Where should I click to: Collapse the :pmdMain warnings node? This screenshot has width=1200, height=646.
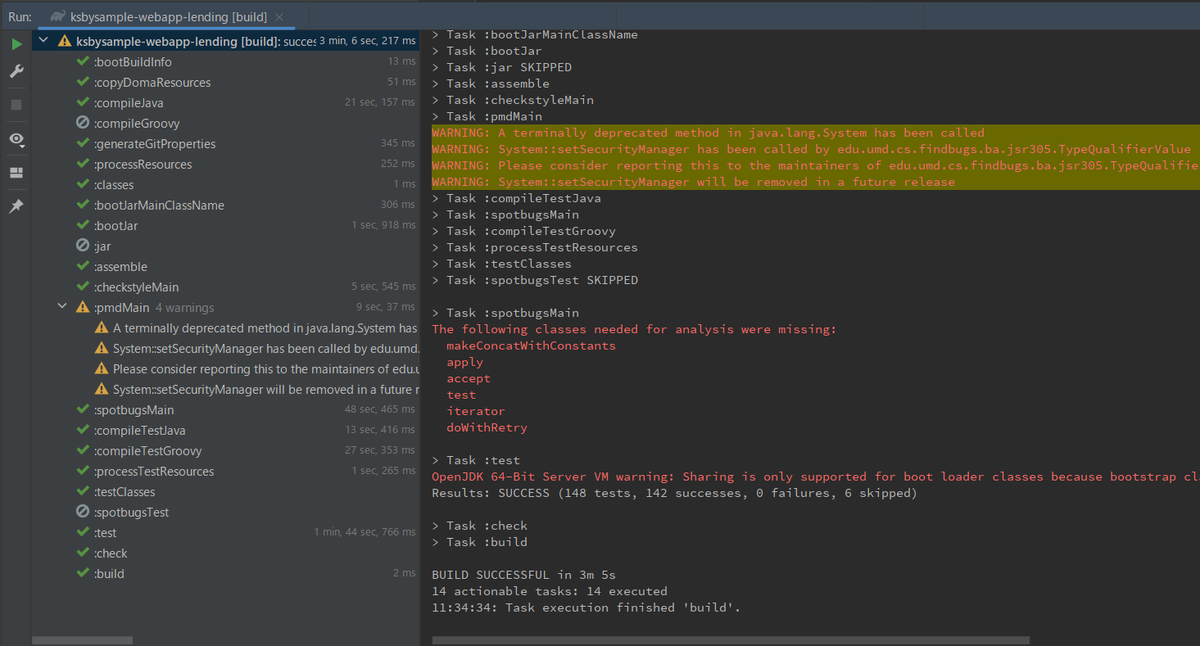click(x=62, y=307)
